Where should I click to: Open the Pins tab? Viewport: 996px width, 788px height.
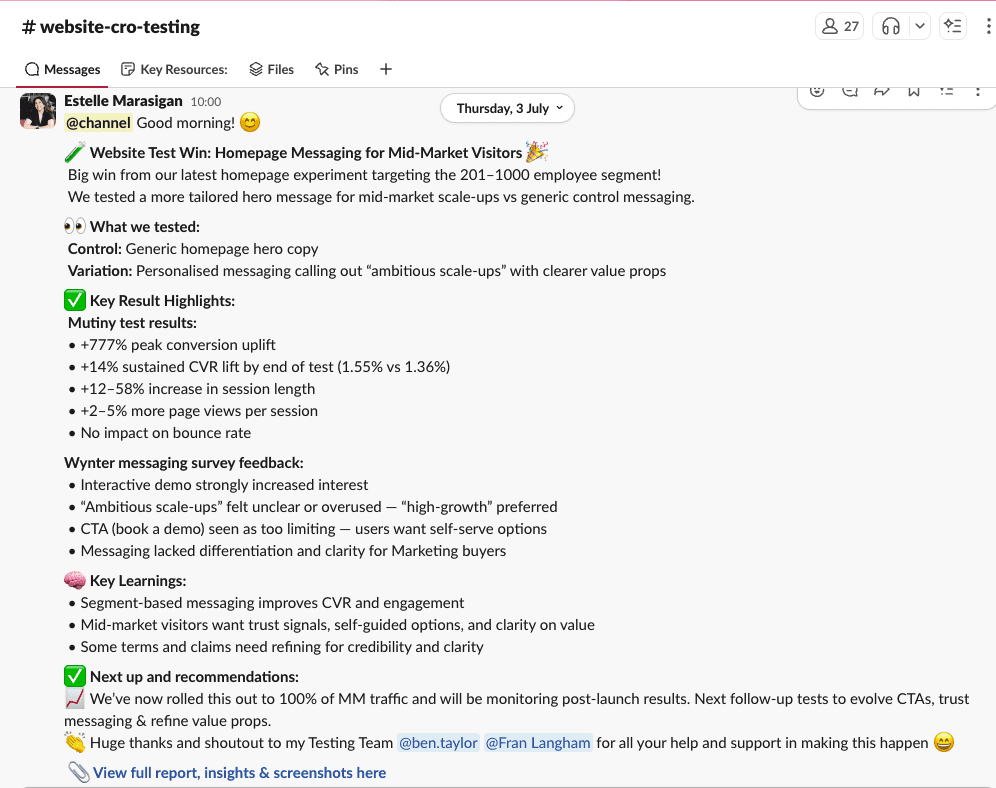(337, 69)
